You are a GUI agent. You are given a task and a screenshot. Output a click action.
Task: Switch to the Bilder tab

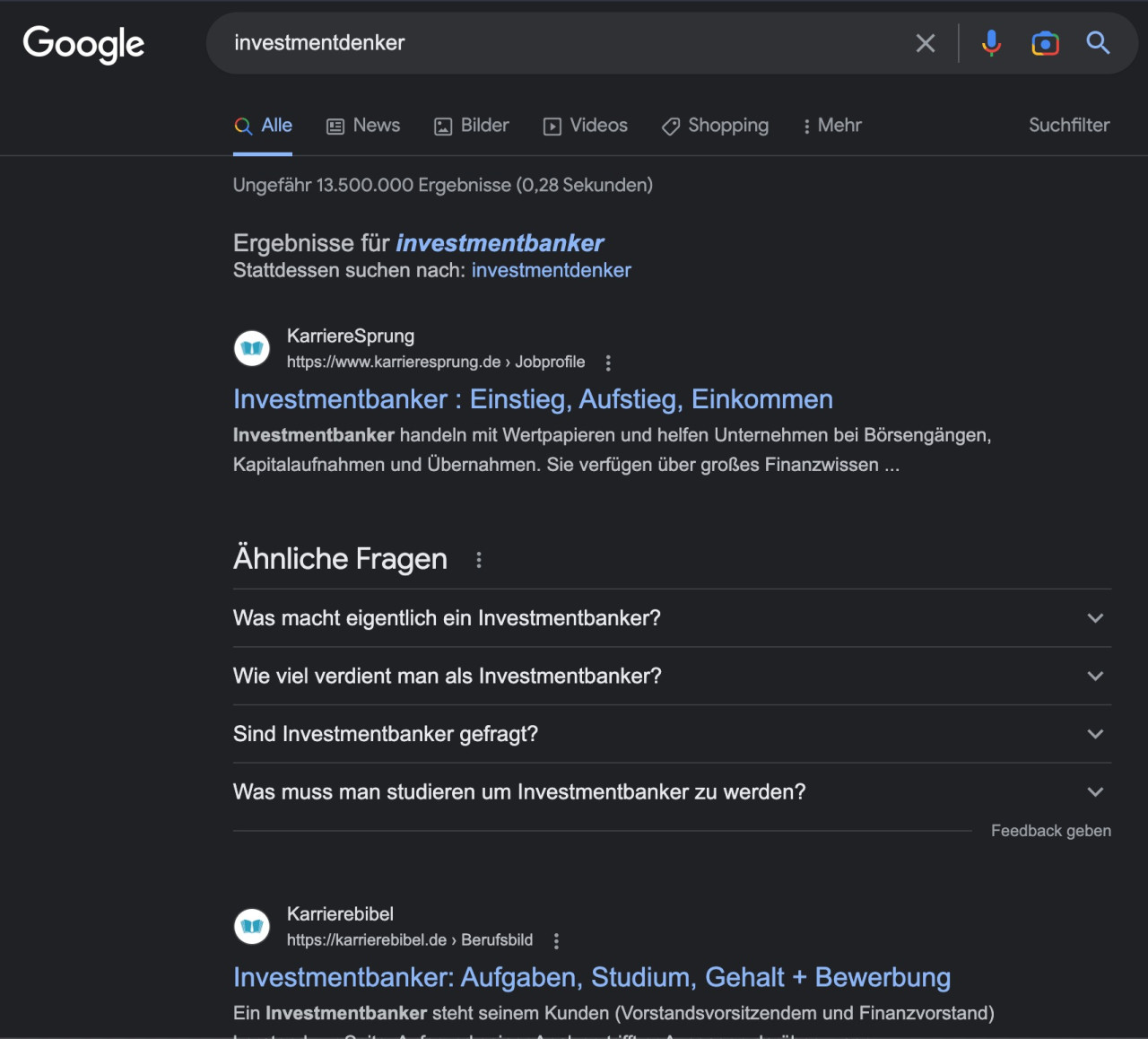[472, 126]
